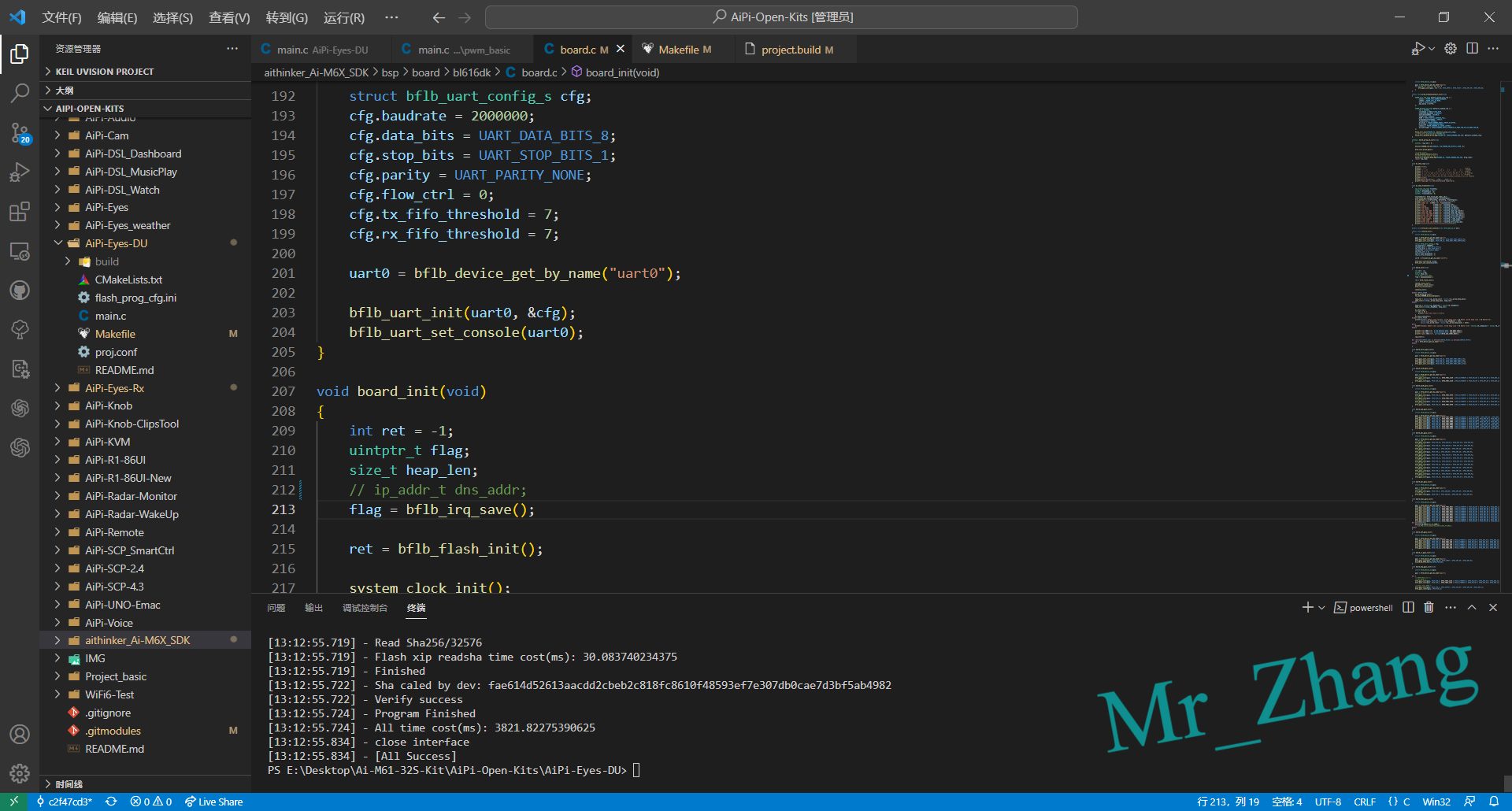Open the Run and Debug view

pos(20,172)
